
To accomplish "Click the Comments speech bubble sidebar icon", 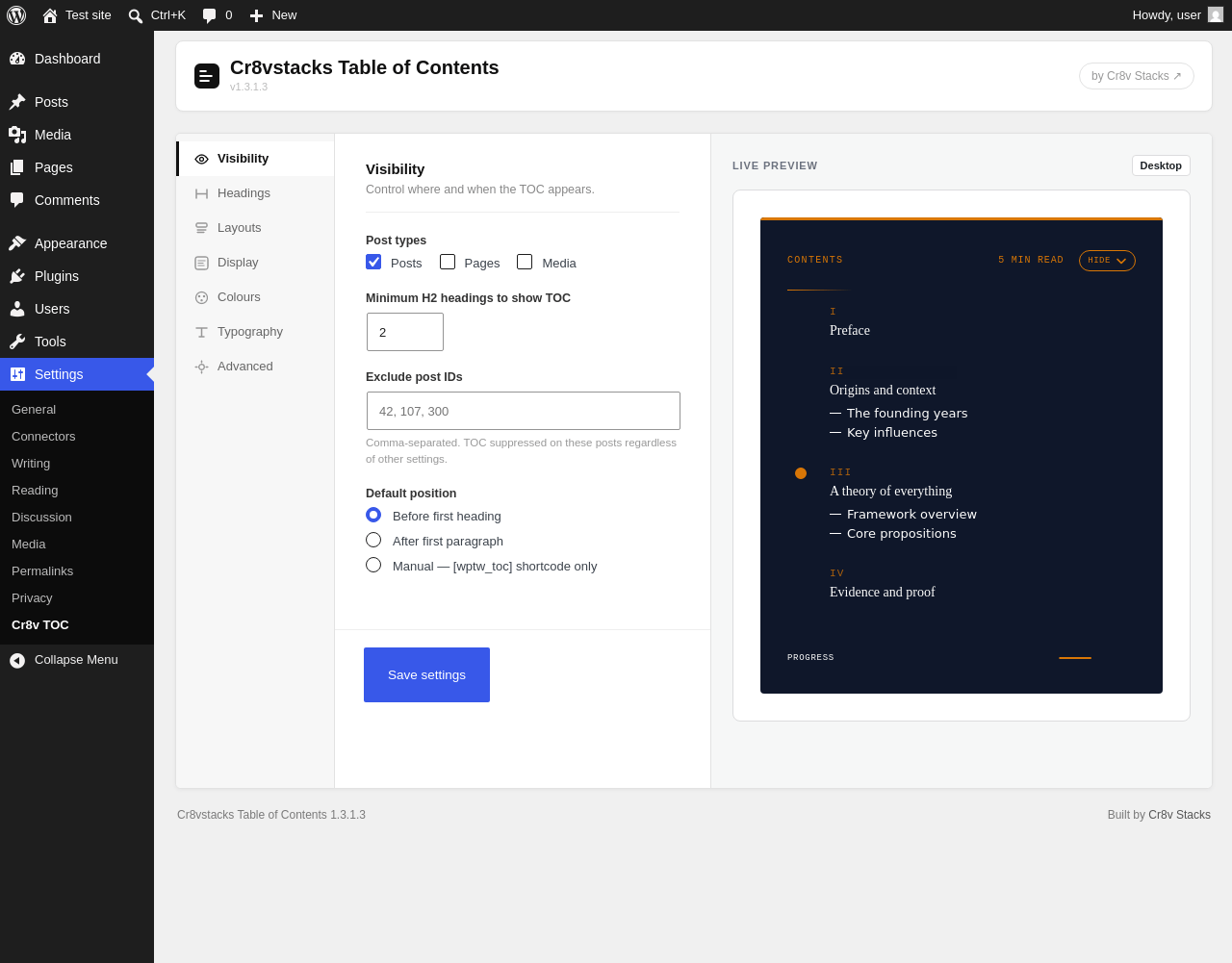I will point(17,200).
